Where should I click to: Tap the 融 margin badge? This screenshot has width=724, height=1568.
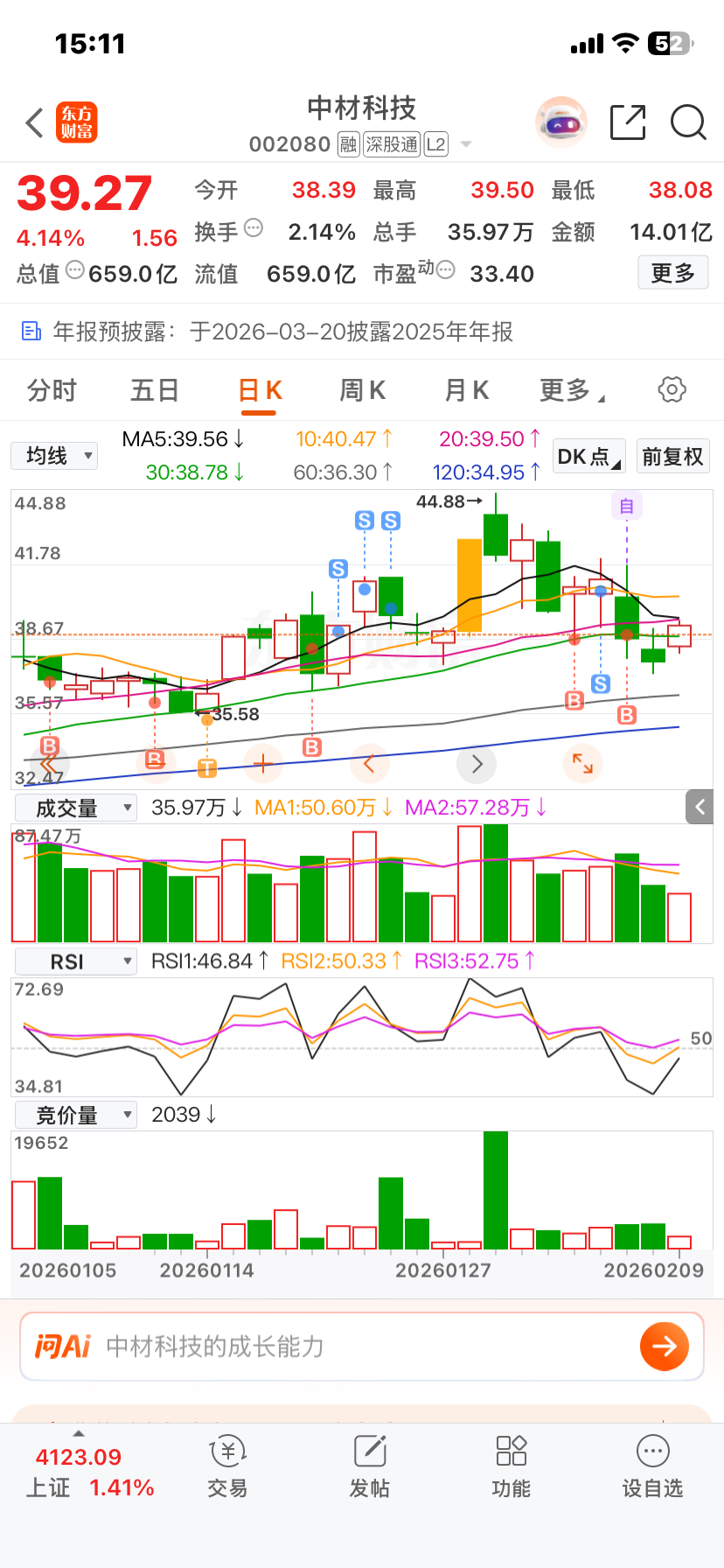tap(348, 144)
